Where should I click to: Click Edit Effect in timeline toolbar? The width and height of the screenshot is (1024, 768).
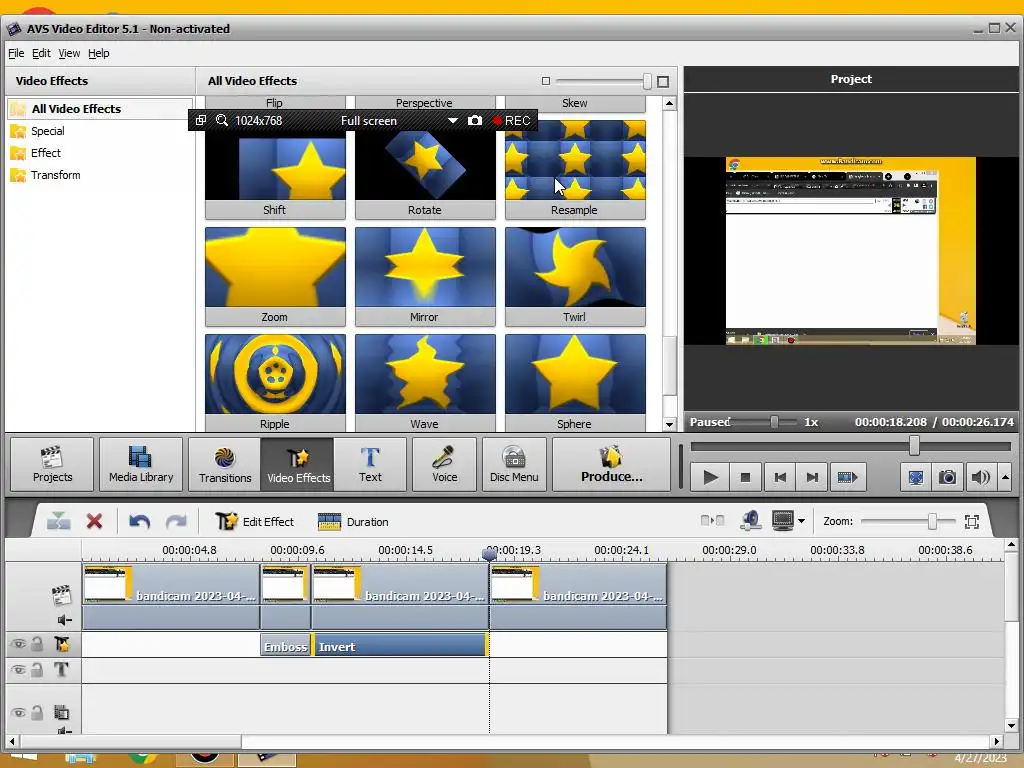pyautogui.click(x=255, y=521)
